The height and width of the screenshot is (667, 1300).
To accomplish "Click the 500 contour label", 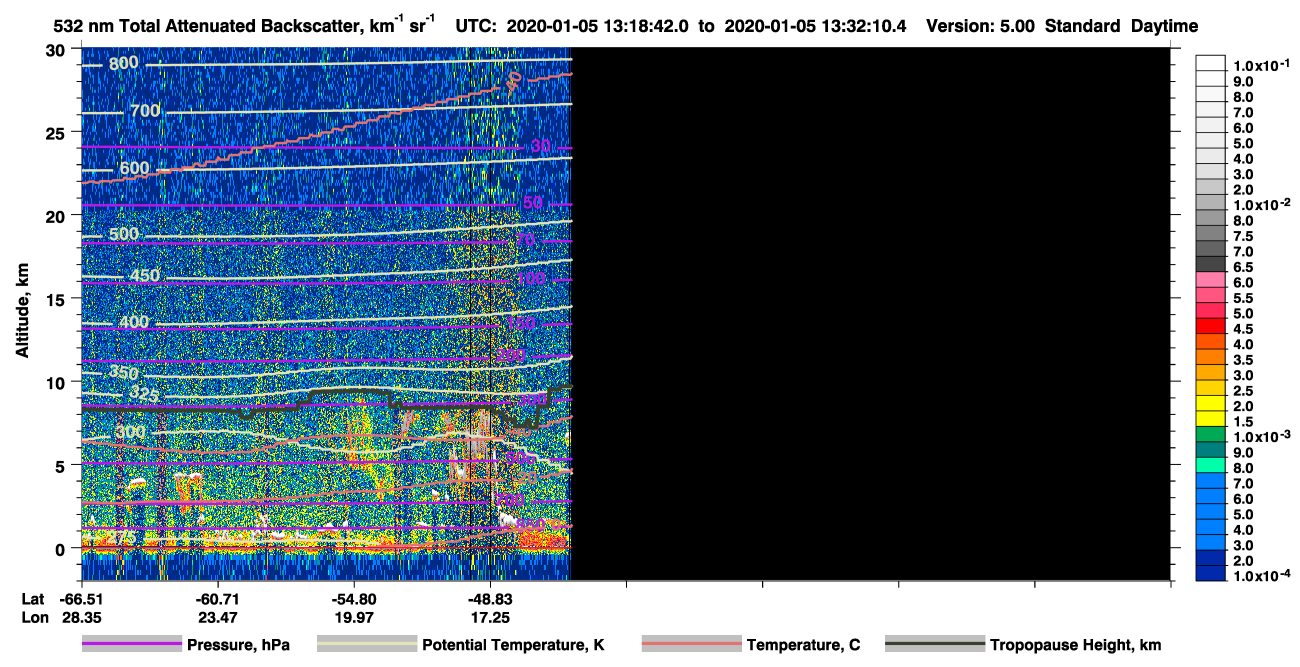I will 124,234.
